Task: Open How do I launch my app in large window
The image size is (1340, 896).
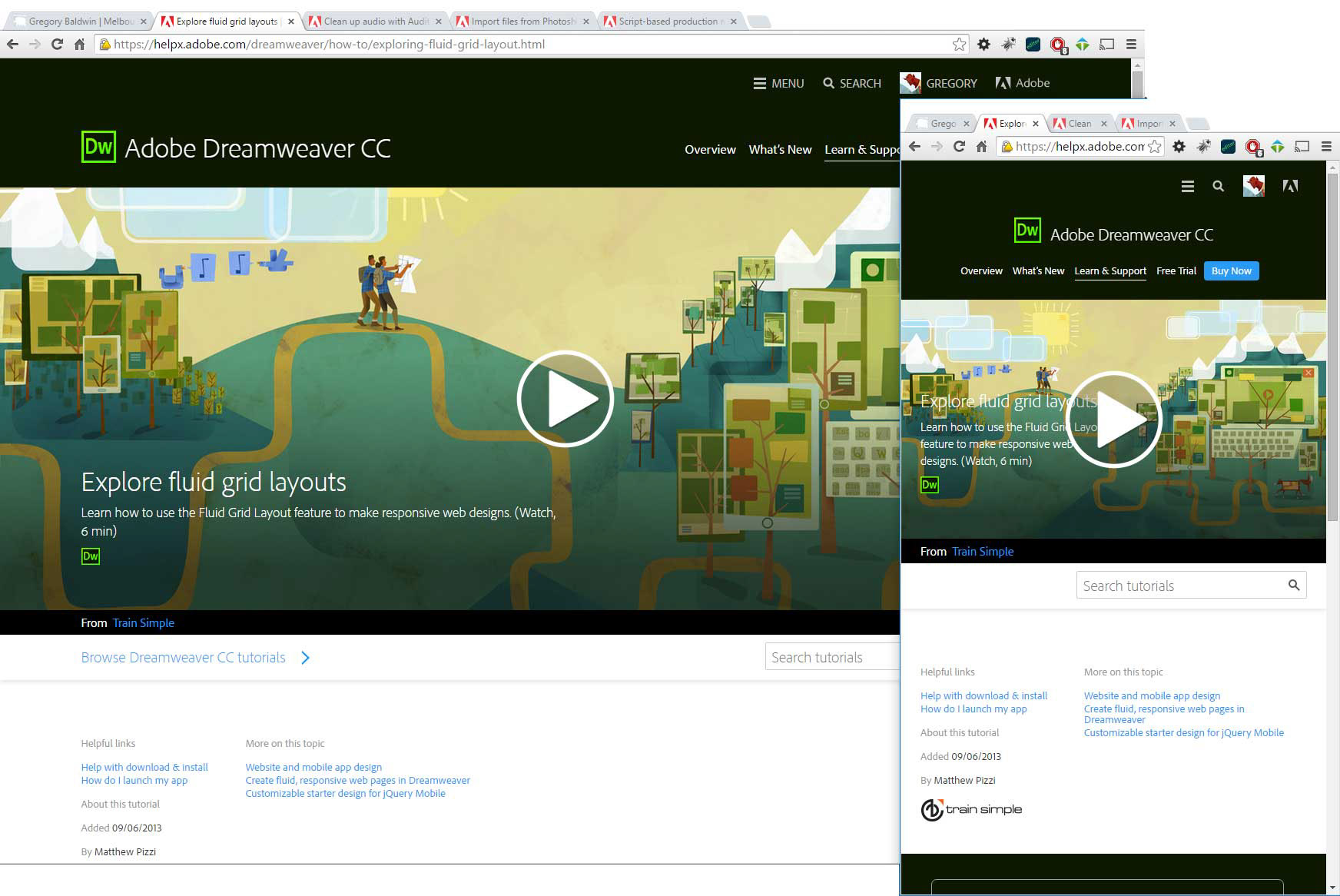Action: 134,780
